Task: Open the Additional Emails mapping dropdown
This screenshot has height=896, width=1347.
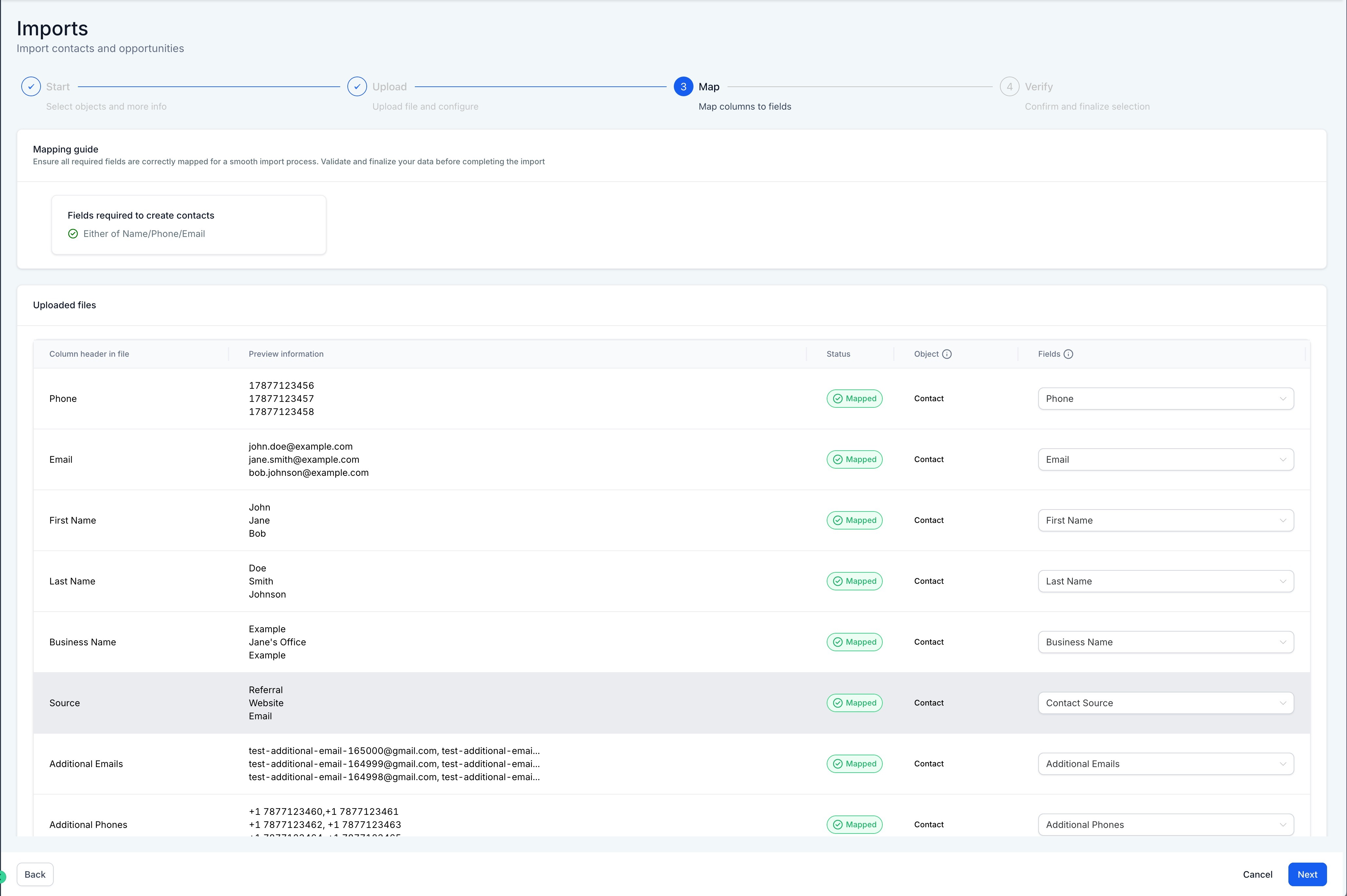Action: tap(1165, 764)
